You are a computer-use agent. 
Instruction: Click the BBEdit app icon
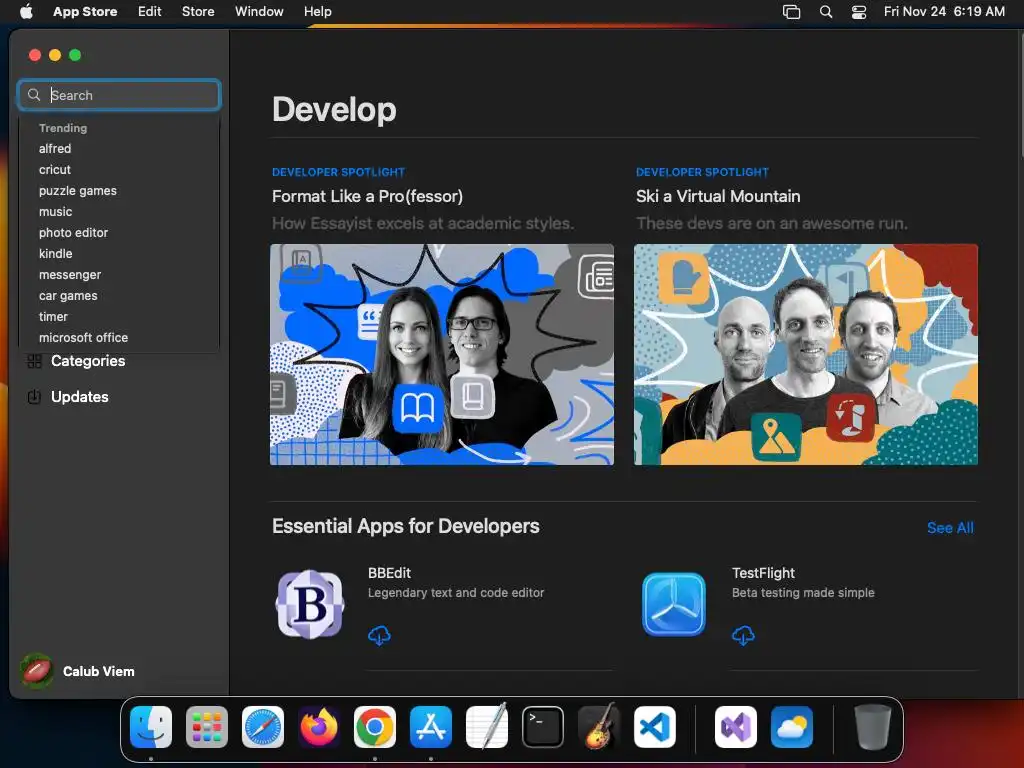(x=310, y=604)
